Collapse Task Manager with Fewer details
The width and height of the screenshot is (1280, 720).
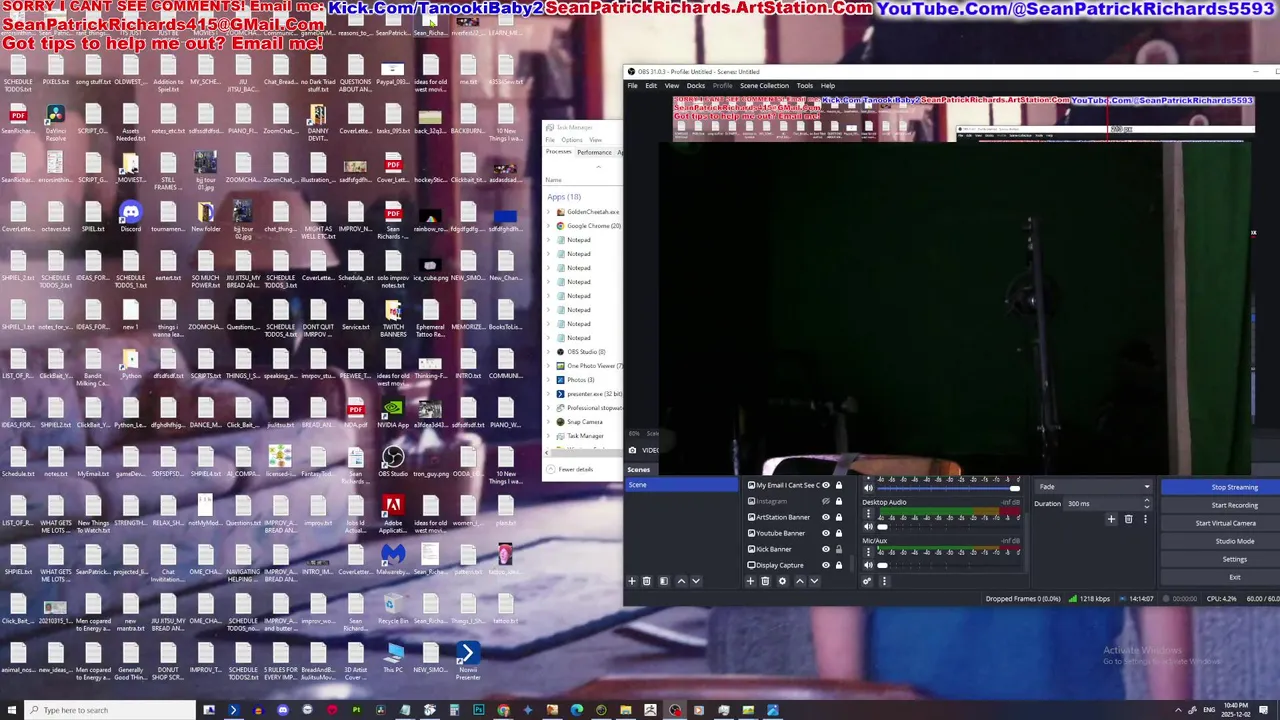coord(571,469)
